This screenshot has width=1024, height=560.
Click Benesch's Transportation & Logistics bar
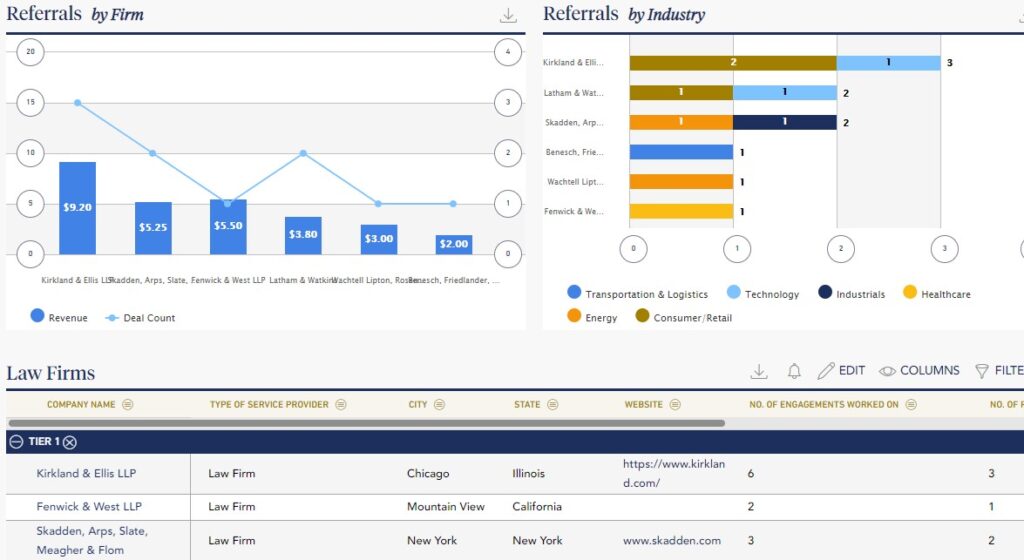point(681,152)
